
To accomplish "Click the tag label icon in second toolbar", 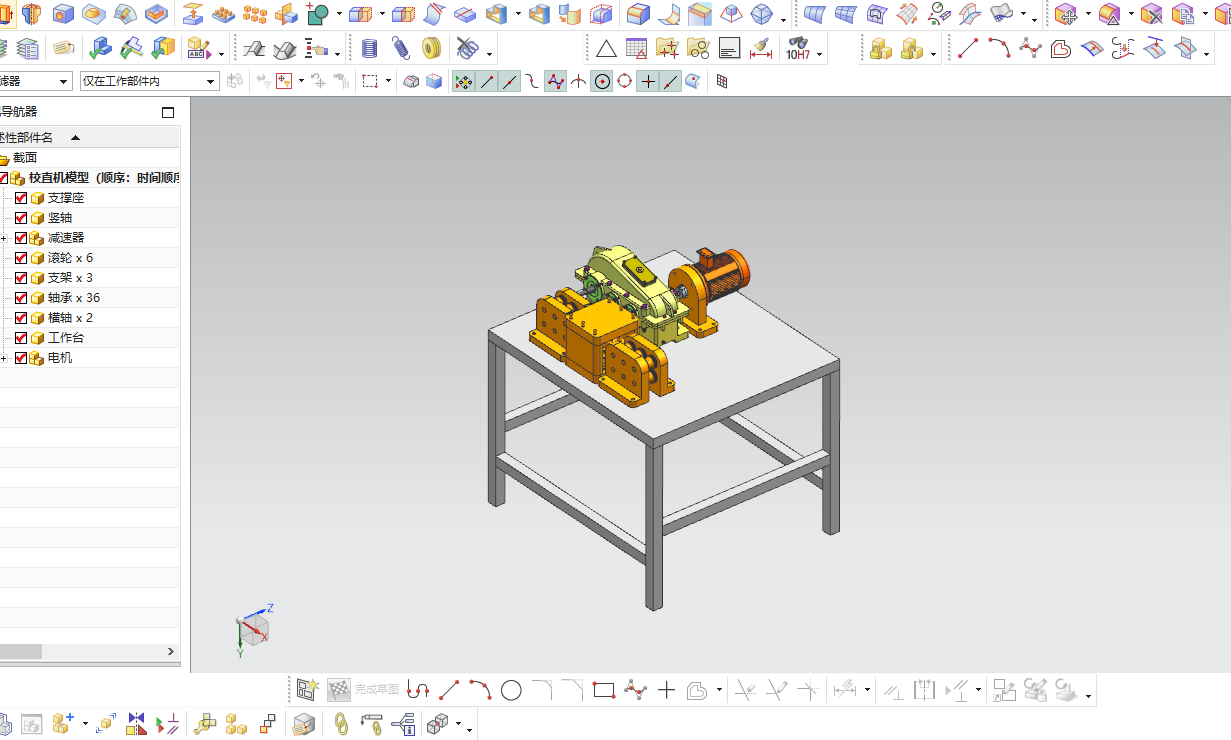I will (x=64, y=48).
